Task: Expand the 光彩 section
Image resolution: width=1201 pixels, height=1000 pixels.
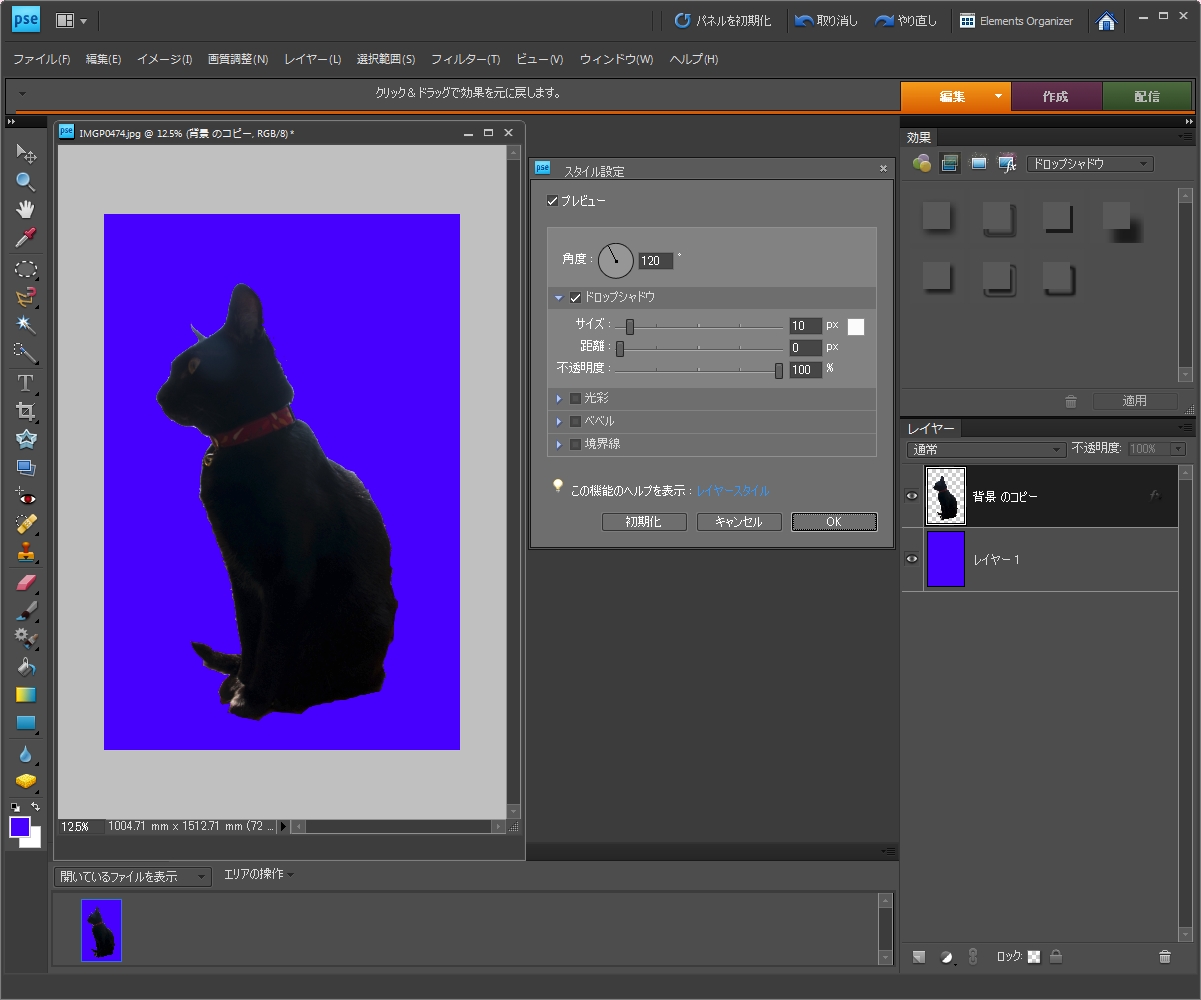Action: (x=560, y=398)
